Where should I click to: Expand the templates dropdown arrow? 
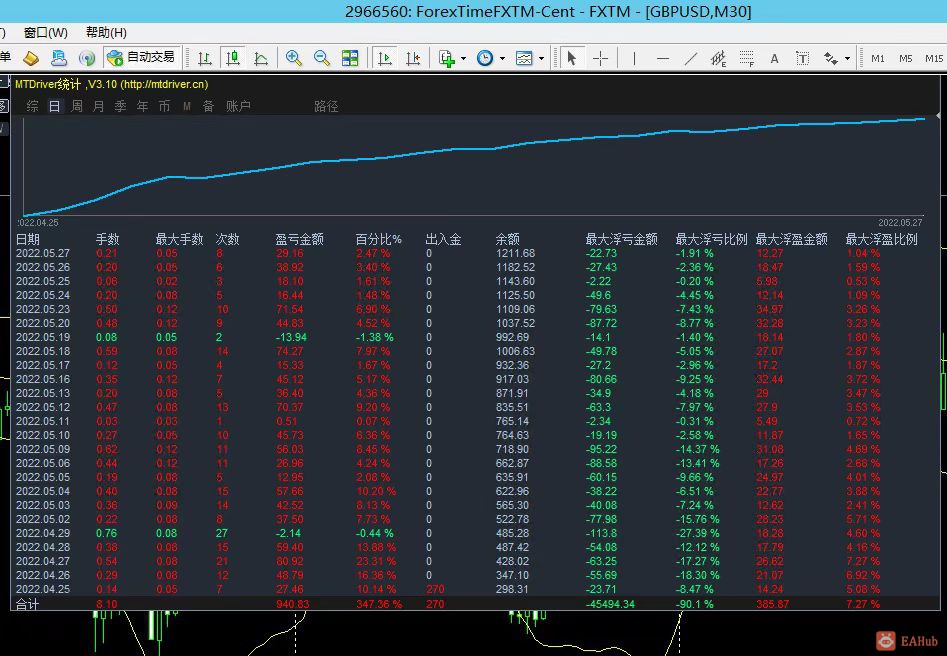click(x=541, y=59)
